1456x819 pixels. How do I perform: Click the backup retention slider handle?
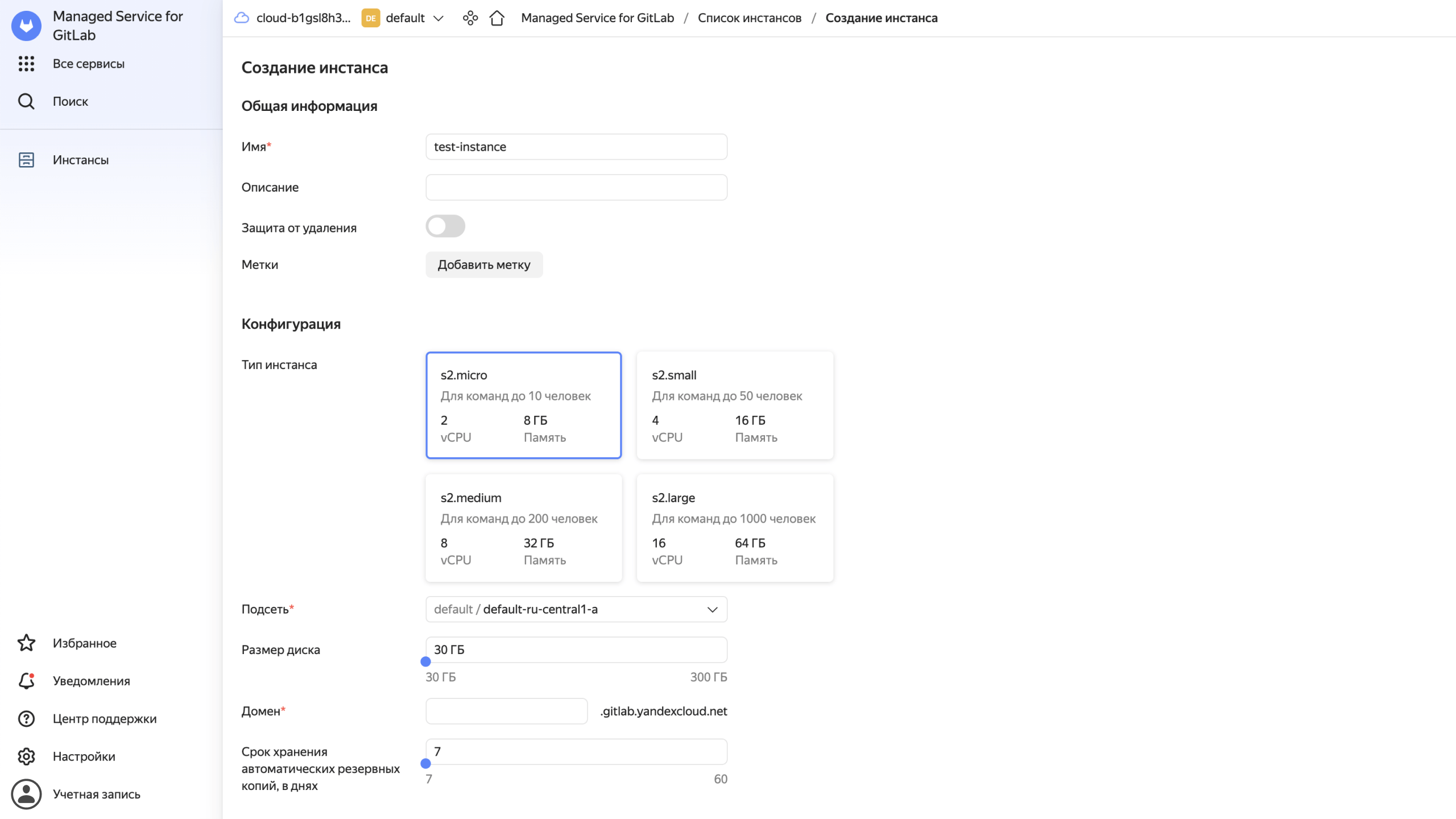425,763
